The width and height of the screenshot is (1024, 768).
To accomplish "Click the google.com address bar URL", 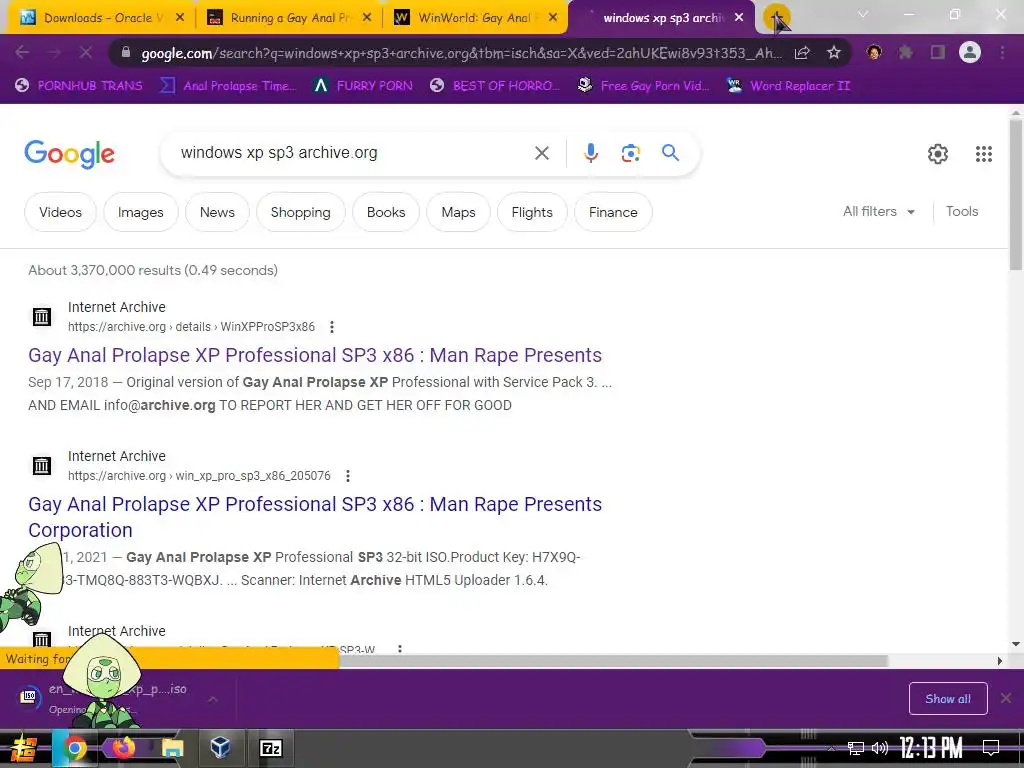I will click(460, 53).
